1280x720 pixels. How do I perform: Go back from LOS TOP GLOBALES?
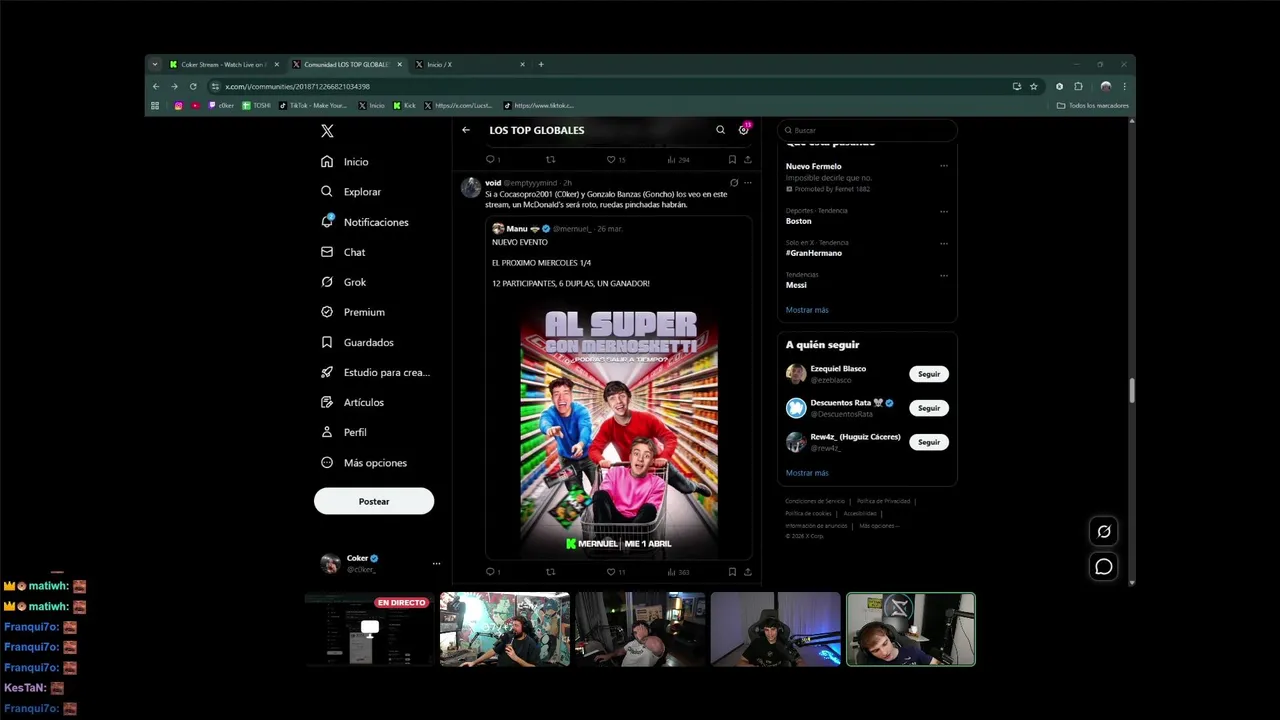[466, 130]
